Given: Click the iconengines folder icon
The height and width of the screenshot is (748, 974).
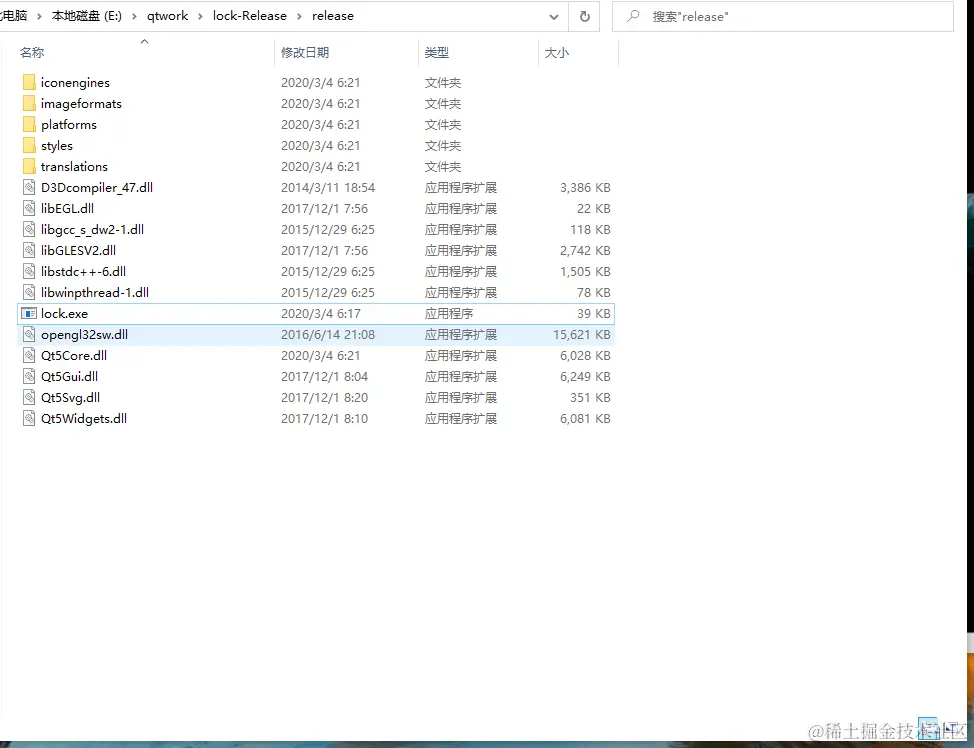Looking at the screenshot, I should coord(29,83).
